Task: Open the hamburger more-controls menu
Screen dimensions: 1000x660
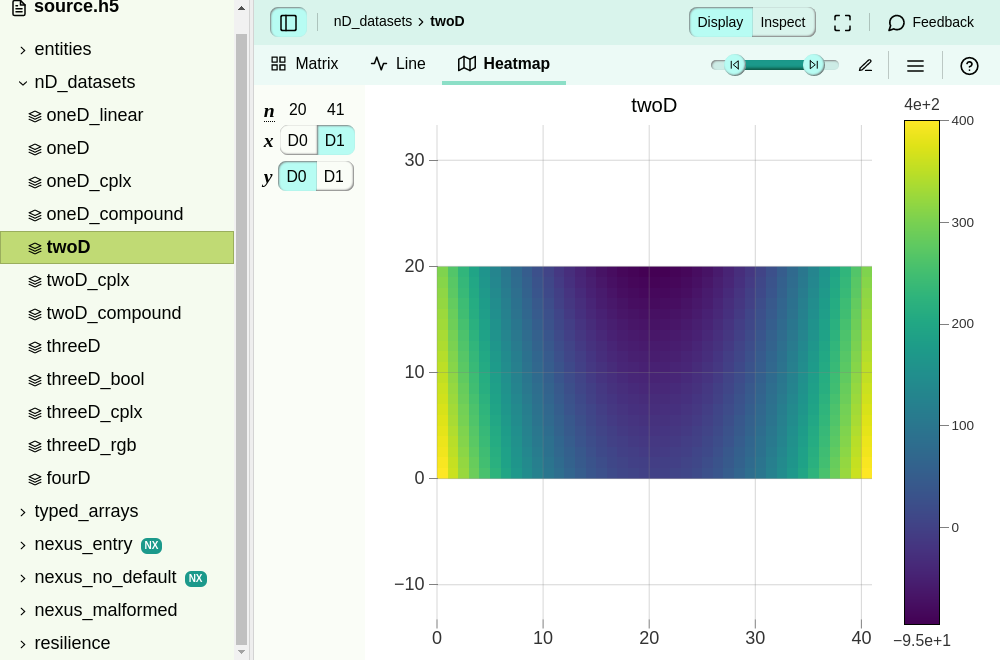Action: tap(915, 65)
